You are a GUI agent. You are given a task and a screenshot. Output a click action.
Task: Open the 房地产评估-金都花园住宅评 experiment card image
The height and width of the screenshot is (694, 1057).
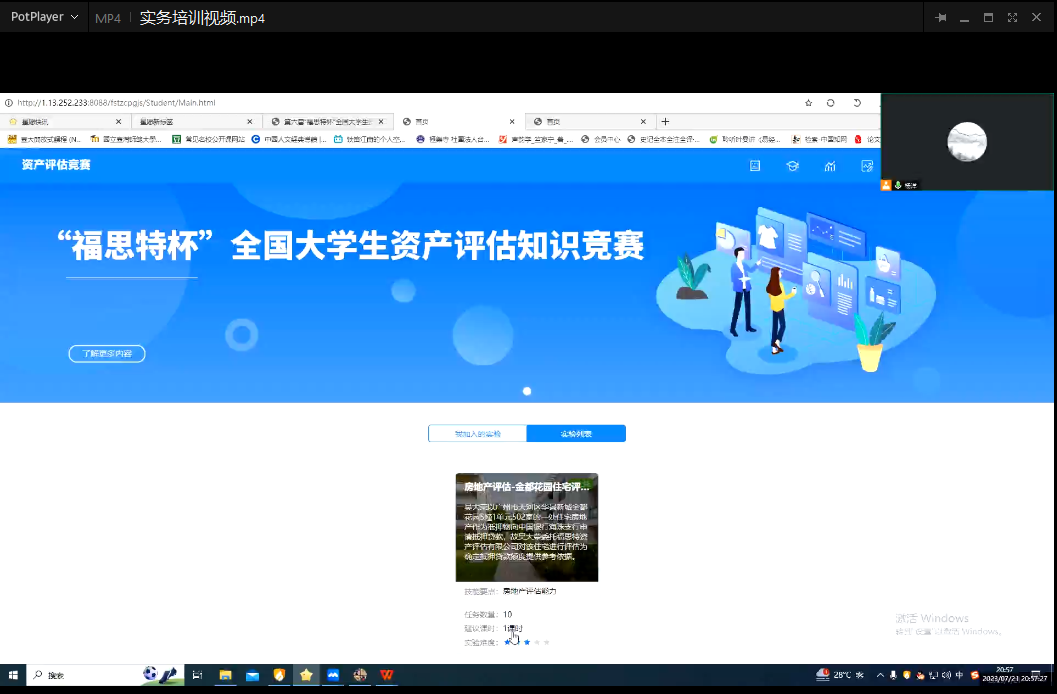(527, 528)
